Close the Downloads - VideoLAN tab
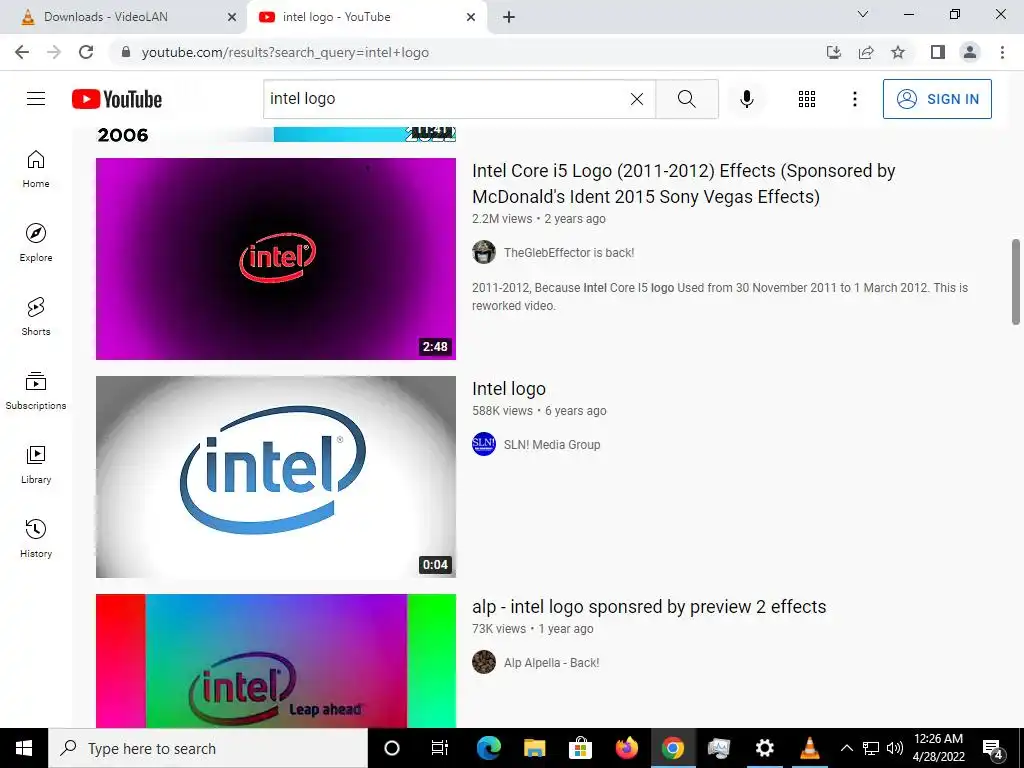 click(x=232, y=18)
